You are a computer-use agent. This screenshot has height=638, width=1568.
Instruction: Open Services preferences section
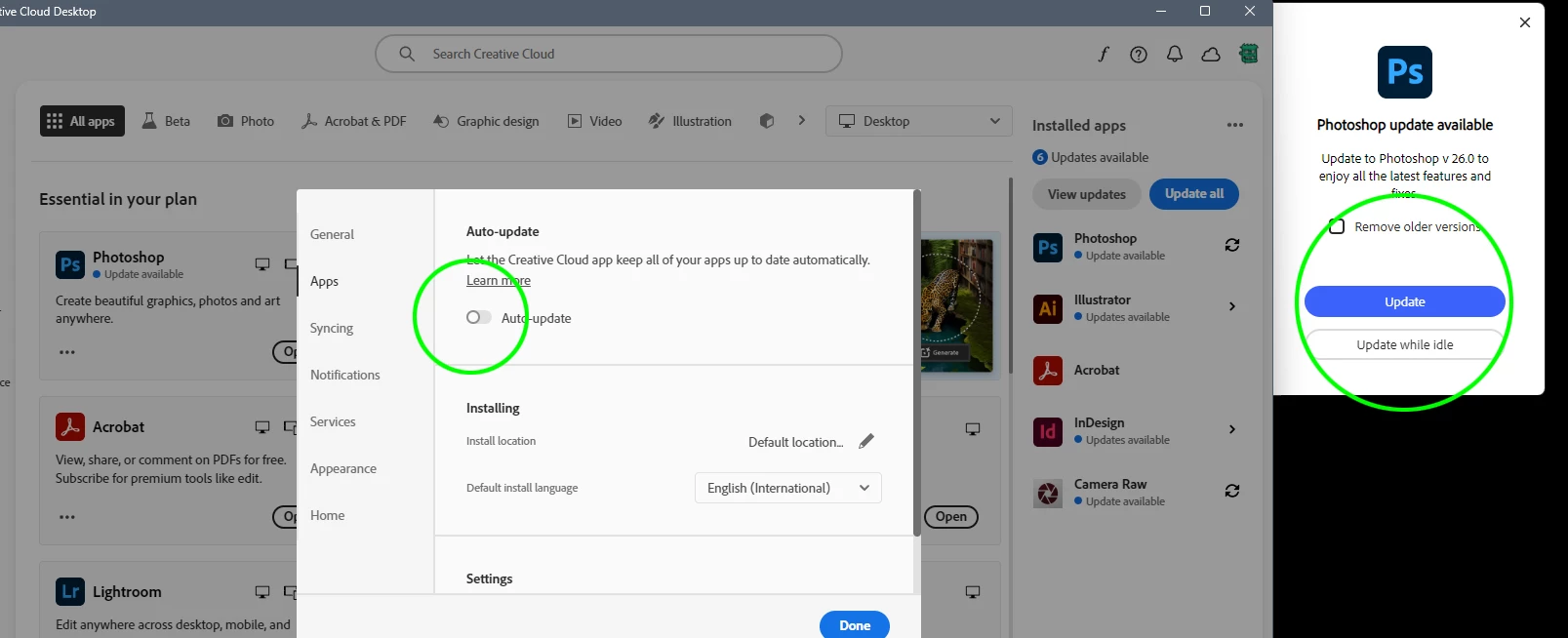tap(333, 421)
